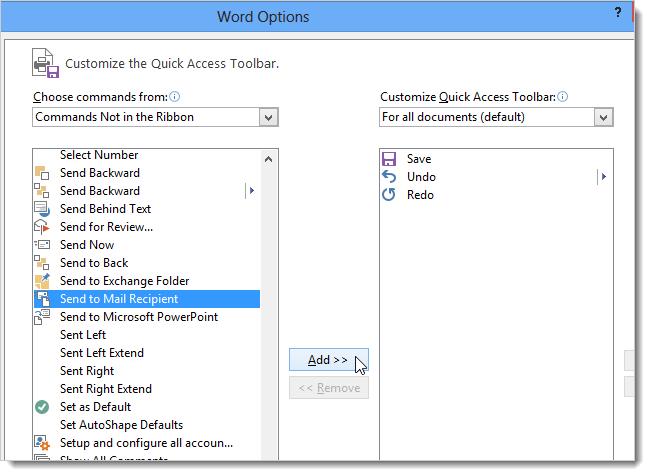Click the Send Now envelope icon

[x=42, y=245]
